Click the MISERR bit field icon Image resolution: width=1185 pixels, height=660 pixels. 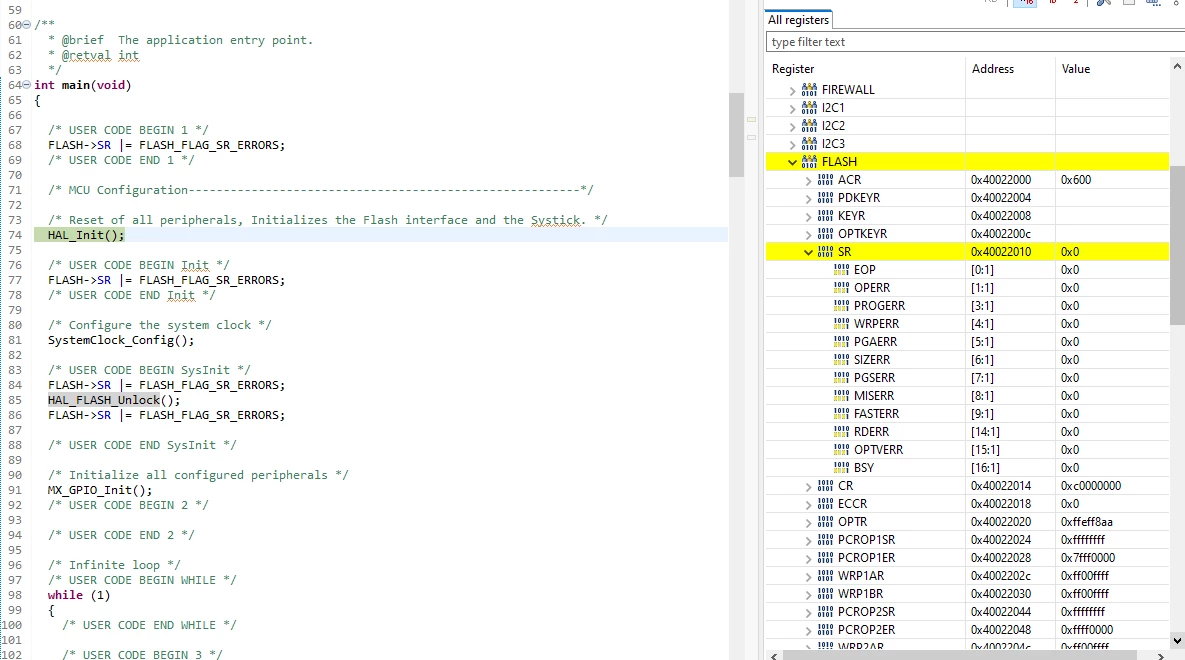[841, 395]
